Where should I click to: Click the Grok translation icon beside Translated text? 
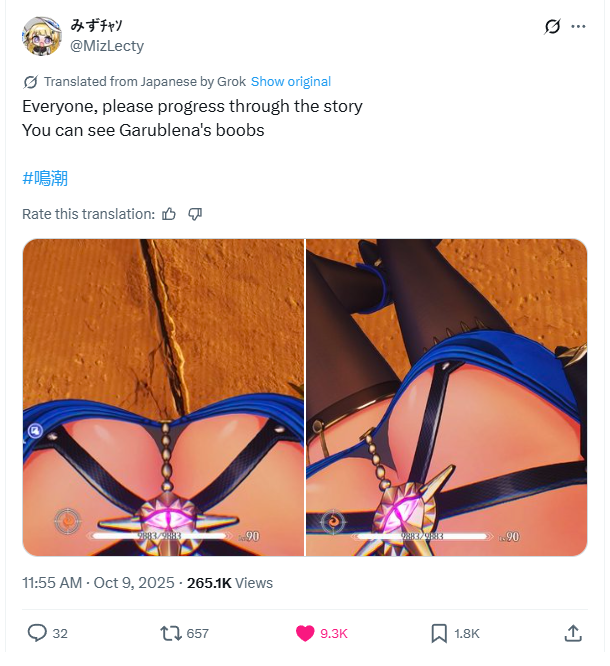pyautogui.click(x=31, y=82)
